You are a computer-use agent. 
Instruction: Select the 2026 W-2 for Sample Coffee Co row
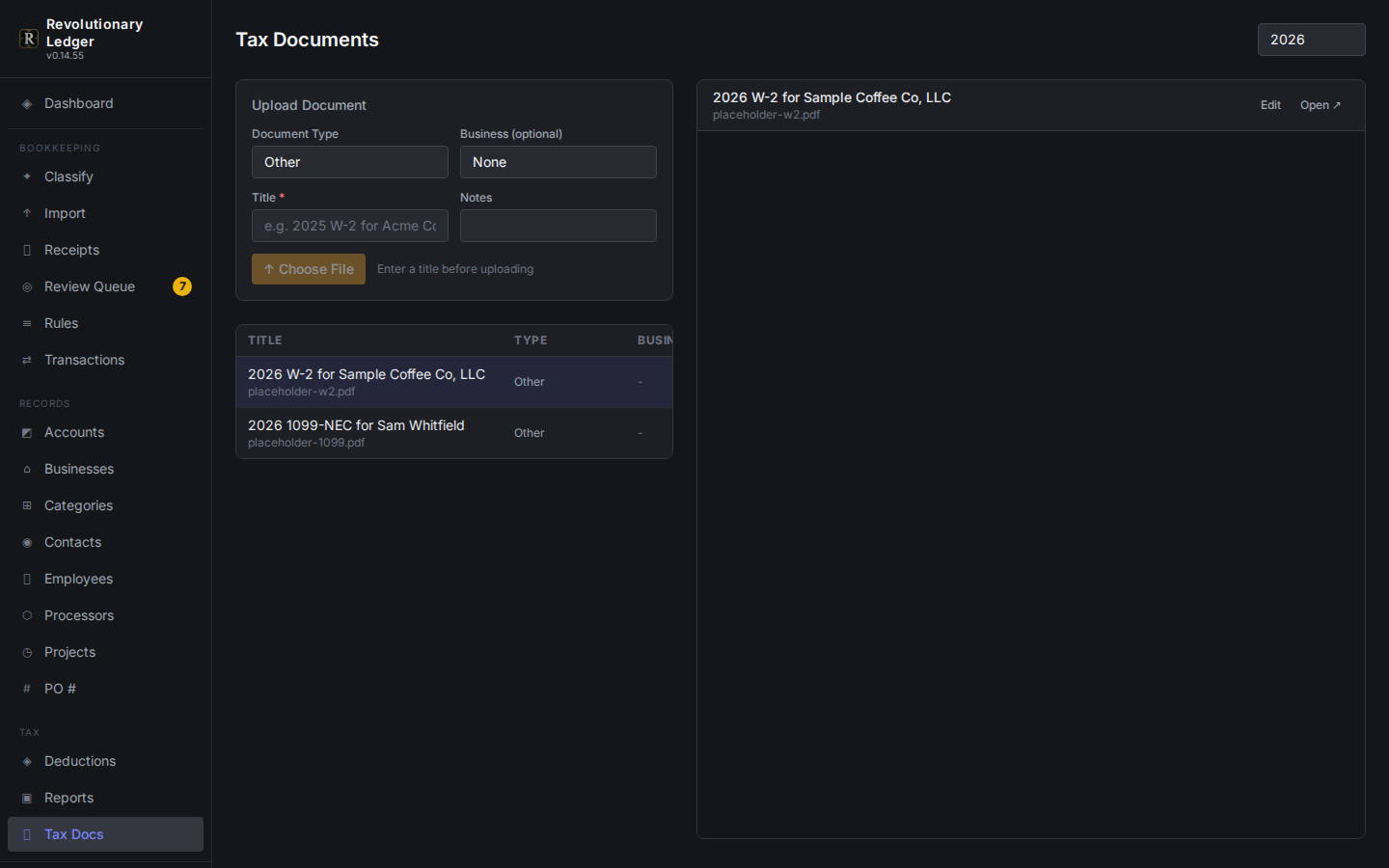tap(454, 382)
